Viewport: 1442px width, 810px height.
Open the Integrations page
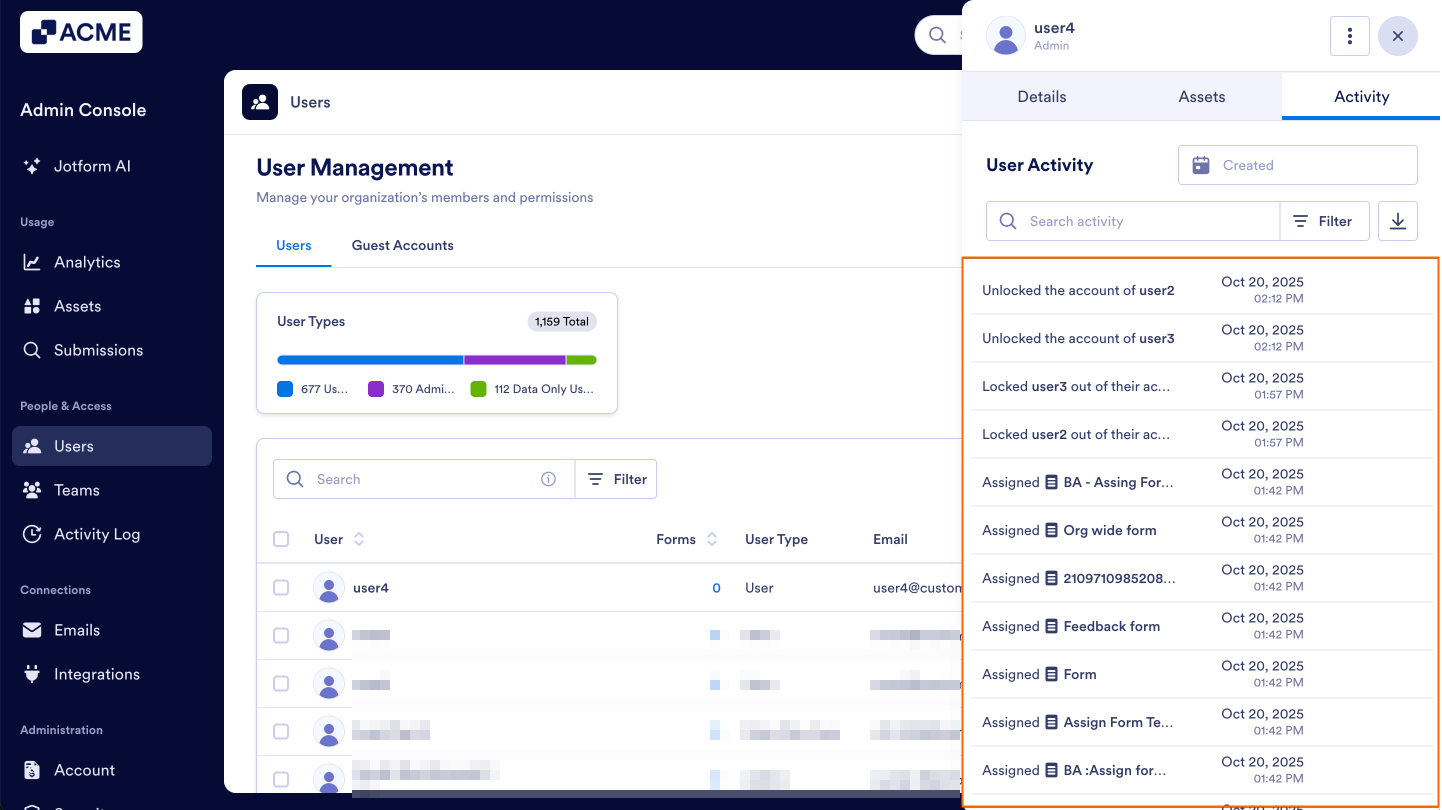pyautogui.click(x=94, y=673)
